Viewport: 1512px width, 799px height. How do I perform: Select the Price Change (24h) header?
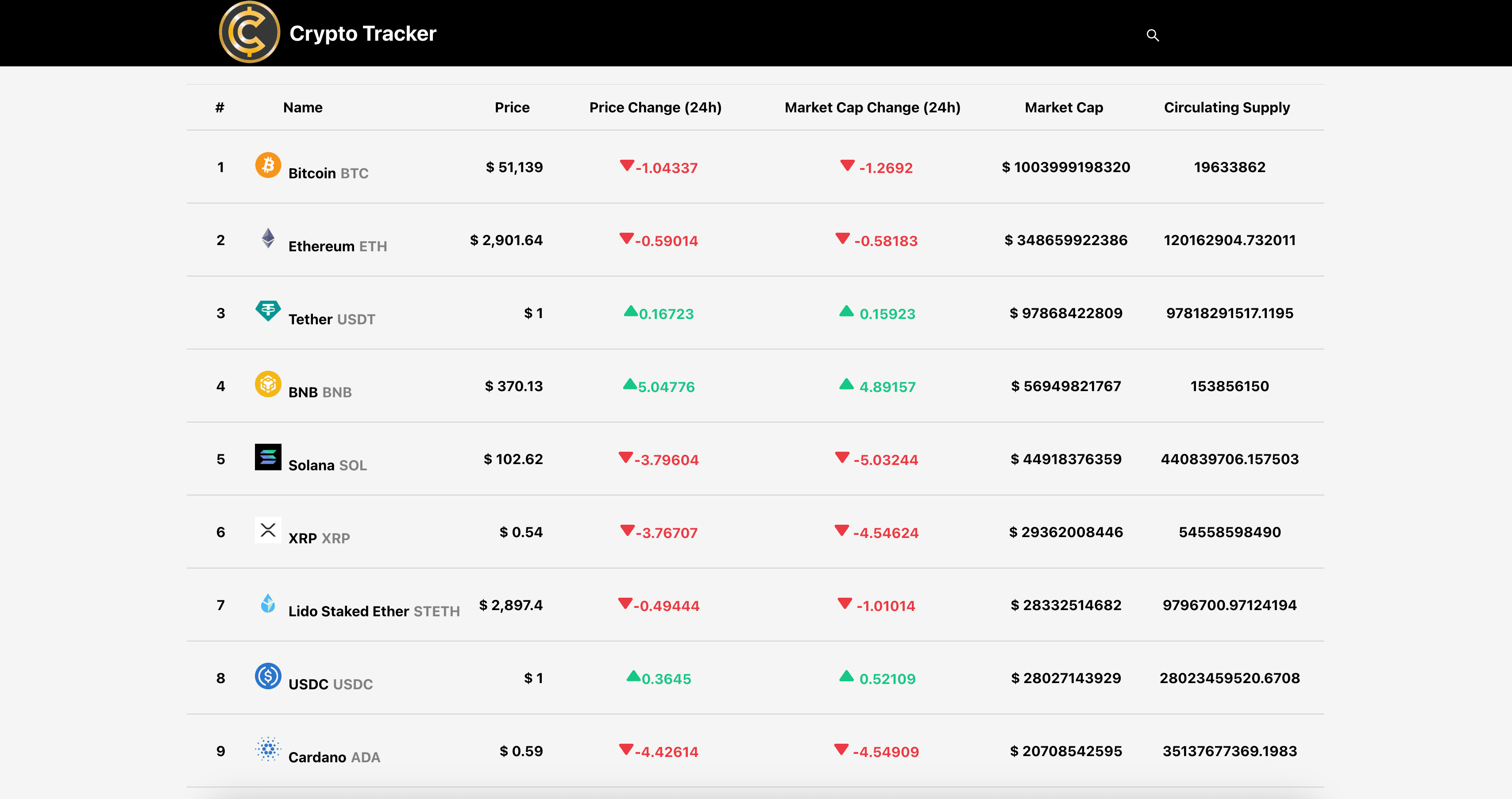pos(655,108)
